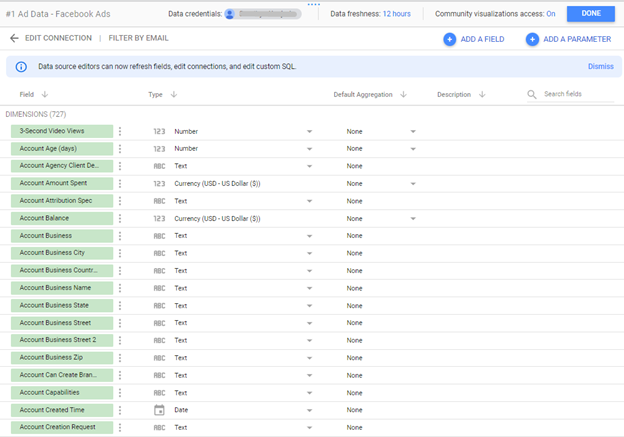The height and width of the screenshot is (437, 624).
Task: Click the calendar type icon for Account Created Time
Action: click(x=159, y=410)
